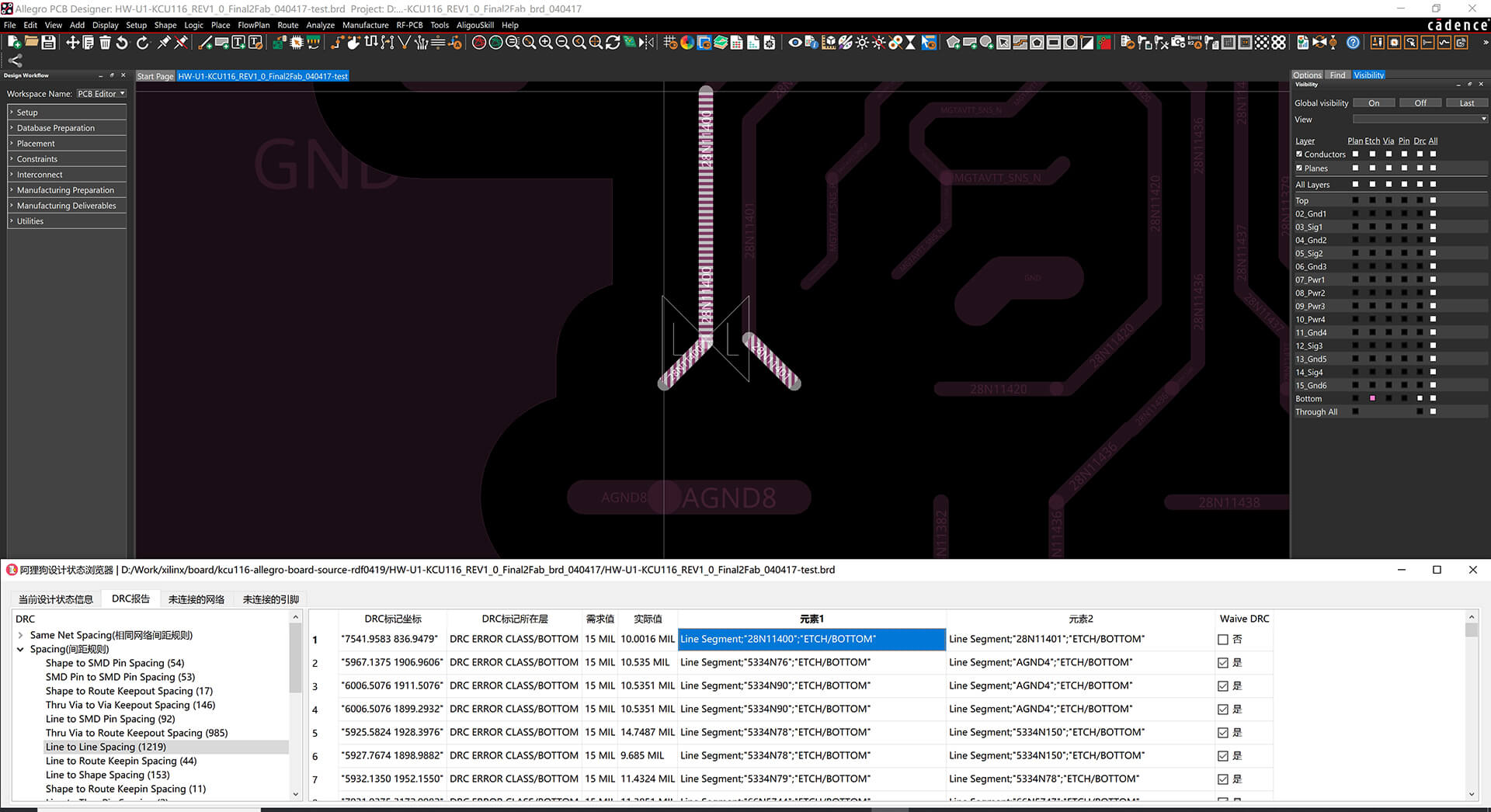Image resolution: width=1491 pixels, height=812 pixels.
Task: Open the Manufacture menu
Action: (365, 25)
